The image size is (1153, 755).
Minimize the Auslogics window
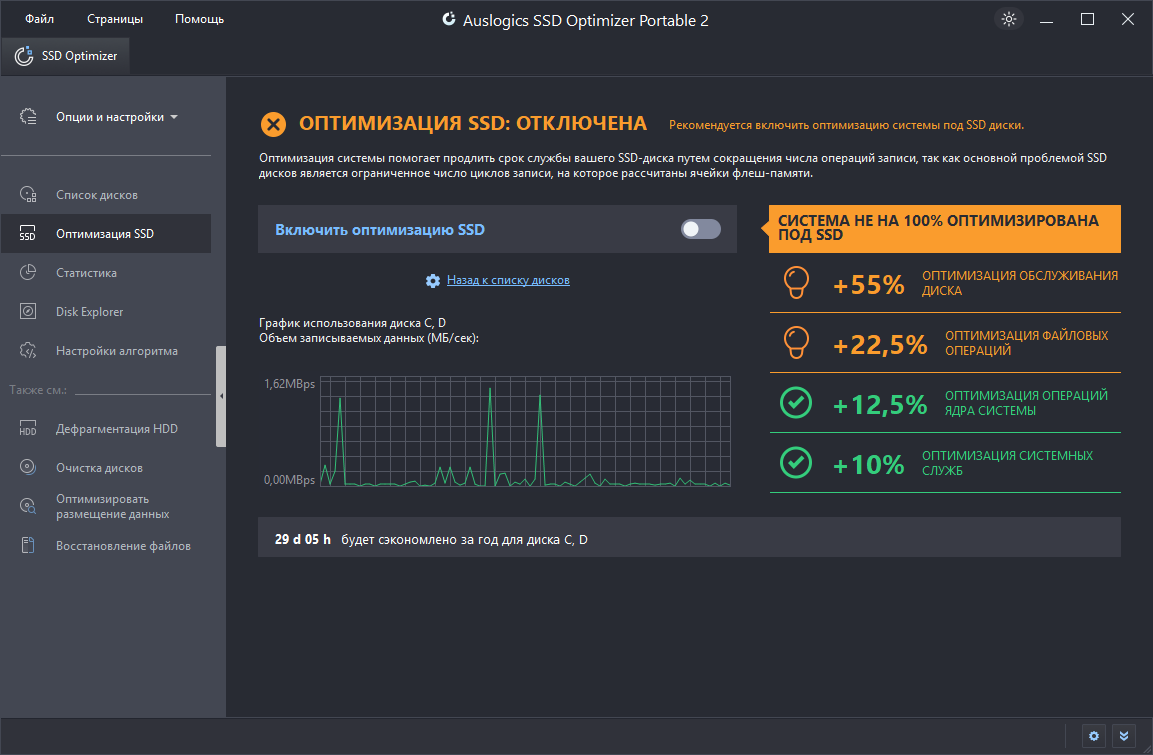click(x=1046, y=20)
